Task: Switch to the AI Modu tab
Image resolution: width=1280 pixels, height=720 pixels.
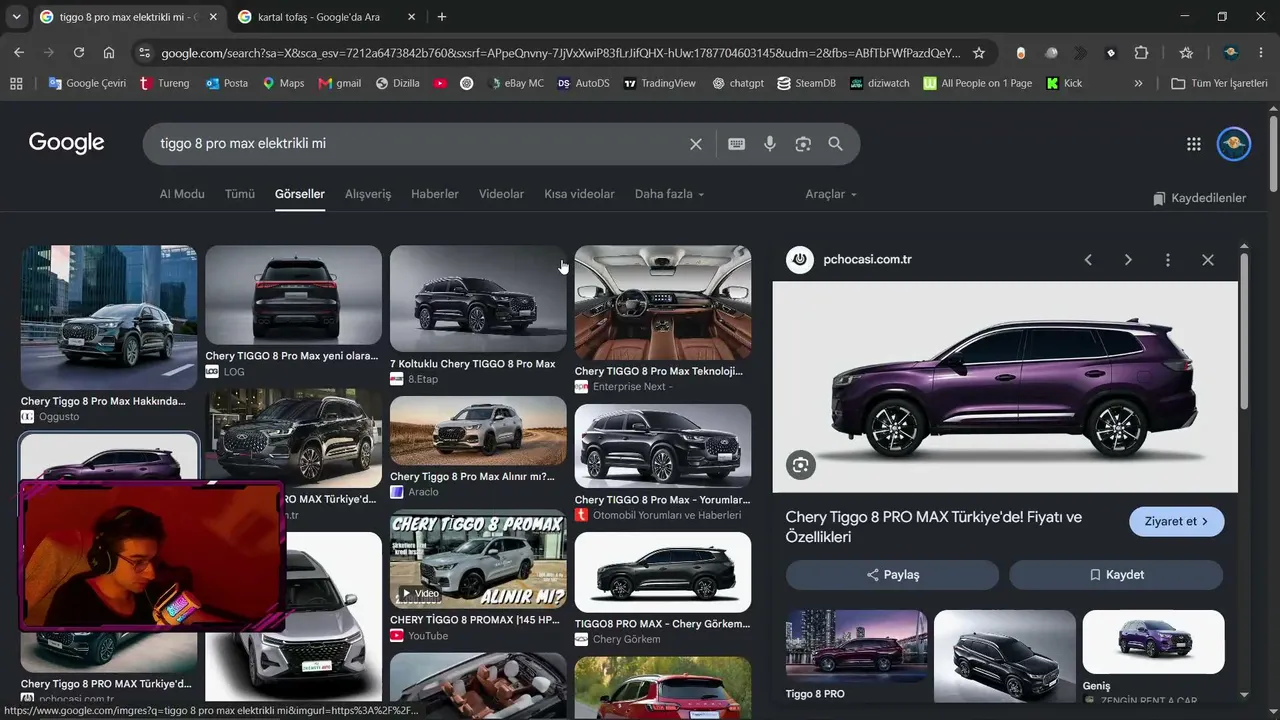Action: pyautogui.click(x=182, y=194)
